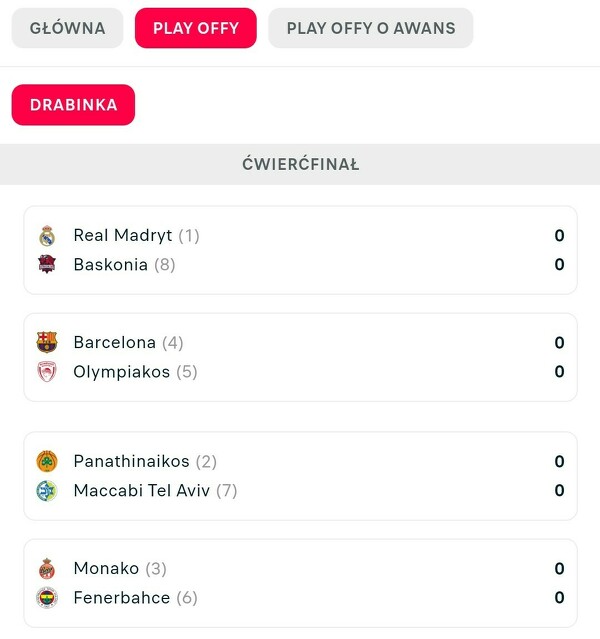
Task: Switch to the Główna tab
Action: (67, 28)
